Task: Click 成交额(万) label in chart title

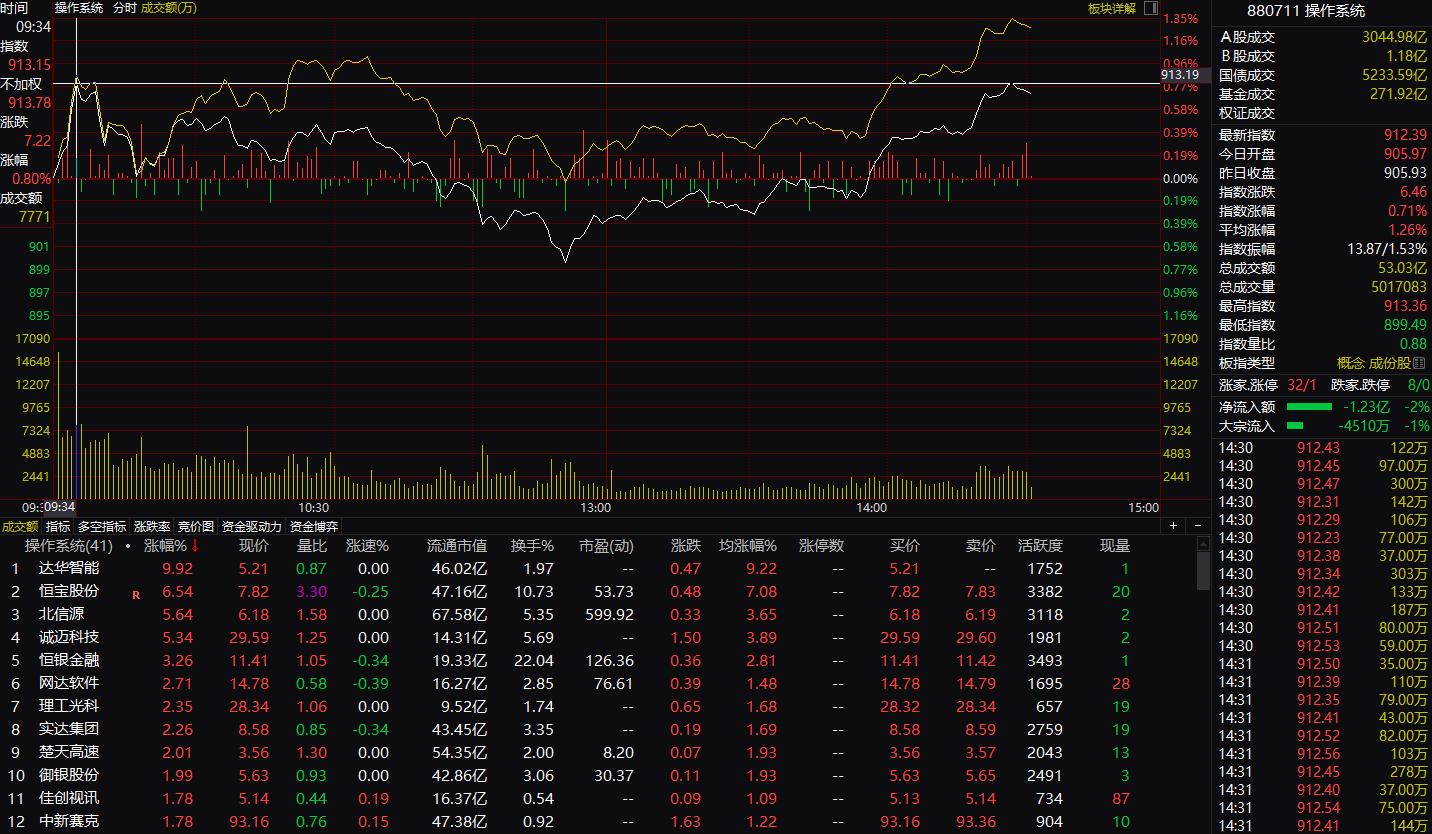Action: (x=169, y=8)
